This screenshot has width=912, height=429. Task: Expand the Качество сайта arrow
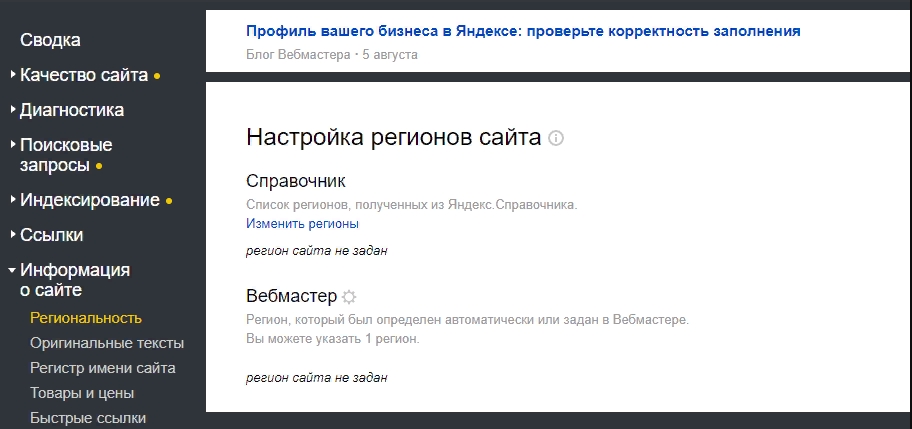point(13,74)
